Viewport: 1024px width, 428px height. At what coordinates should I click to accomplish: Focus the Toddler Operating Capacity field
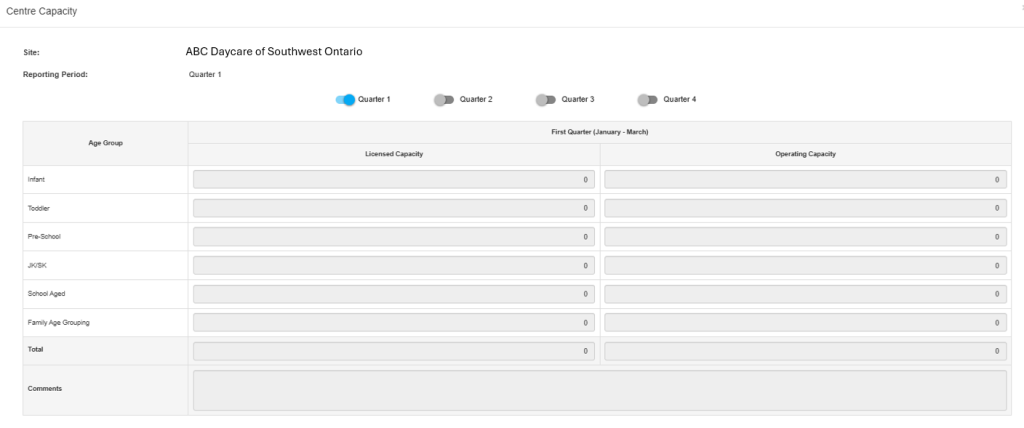click(805, 208)
